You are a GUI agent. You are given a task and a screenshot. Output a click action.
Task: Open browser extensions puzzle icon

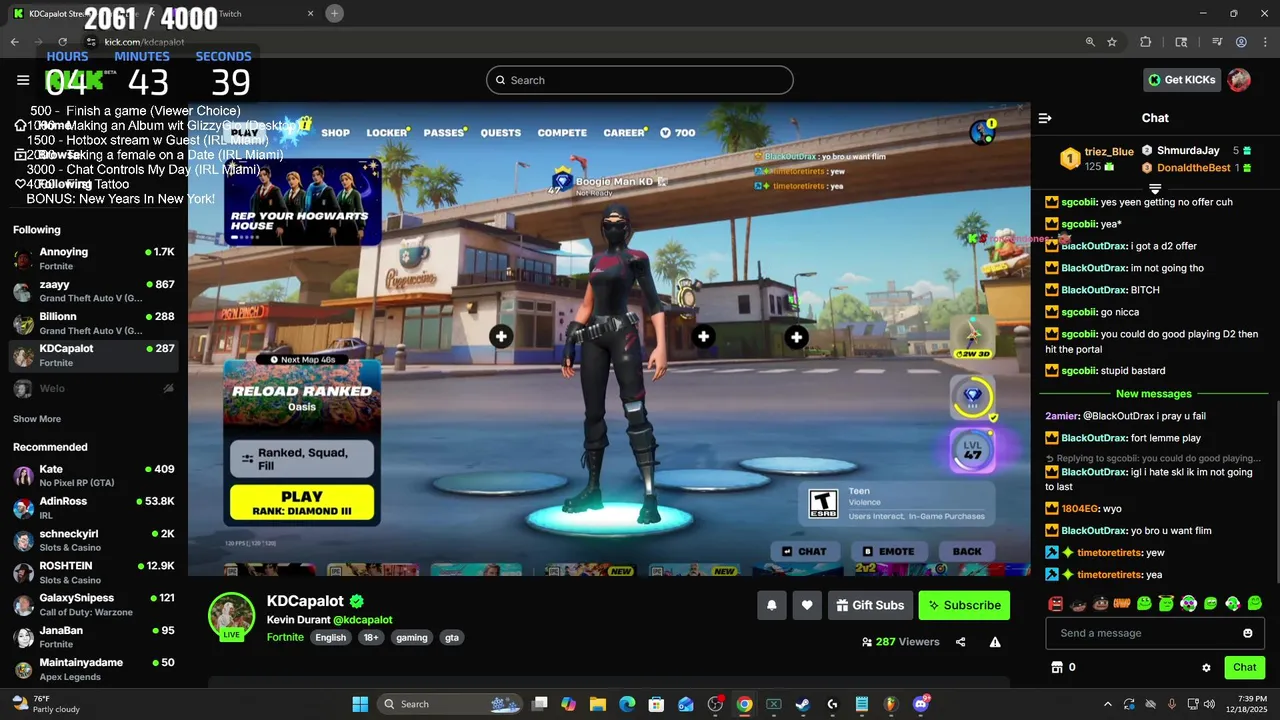click(1146, 42)
